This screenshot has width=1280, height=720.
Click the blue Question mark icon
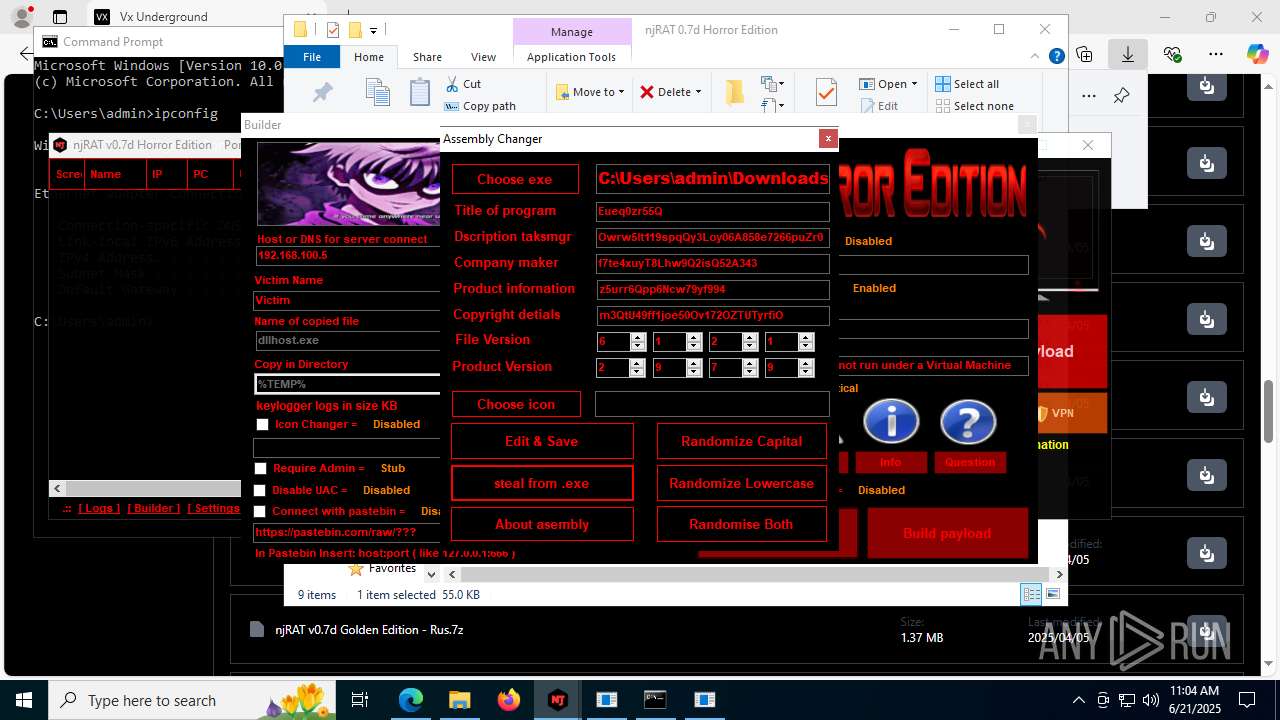click(x=968, y=423)
